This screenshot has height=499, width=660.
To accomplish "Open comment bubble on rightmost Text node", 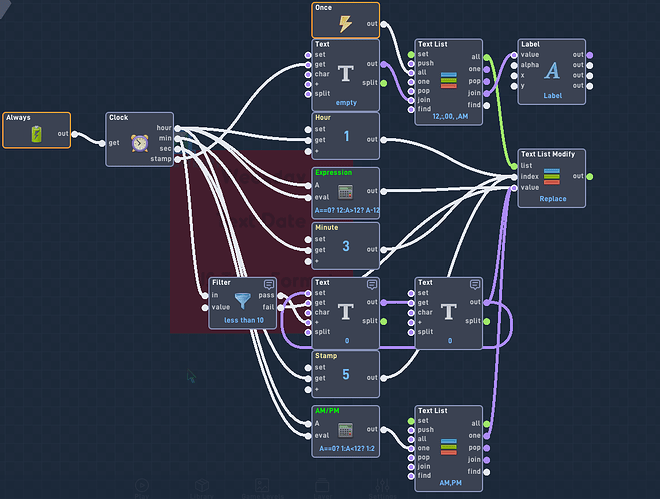I will tap(475, 284).
